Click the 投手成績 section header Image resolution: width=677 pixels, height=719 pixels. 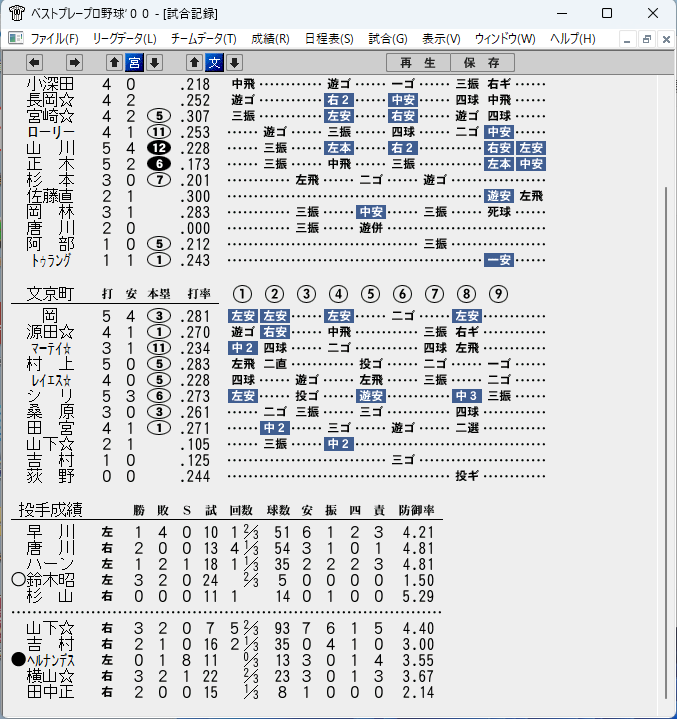click(50, 509)
